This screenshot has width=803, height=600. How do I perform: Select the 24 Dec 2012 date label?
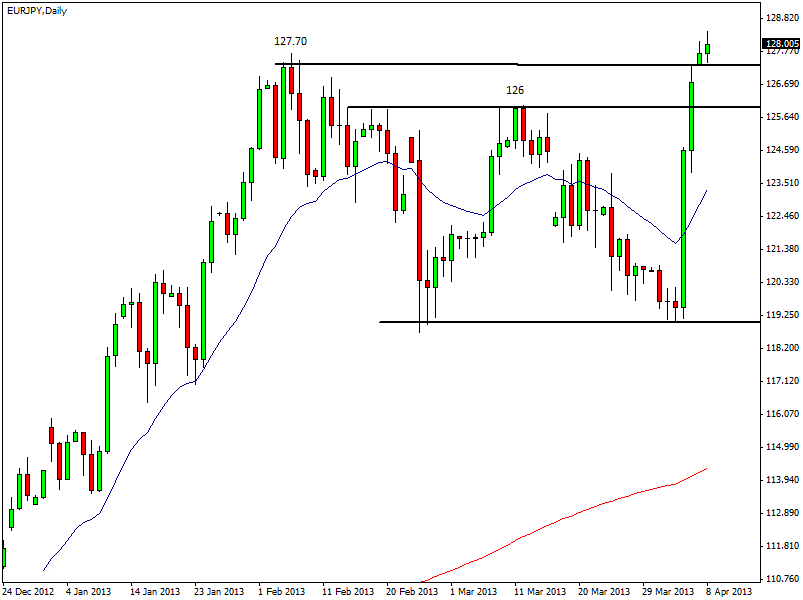(x=30, y=591)
